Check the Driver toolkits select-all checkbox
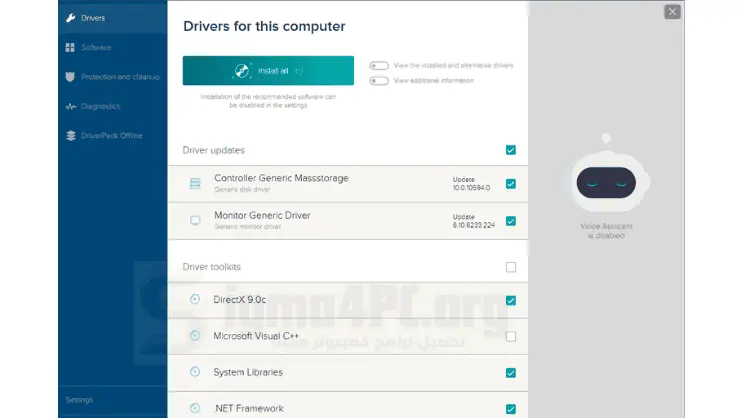This screenshot has width=743, height=418. click(511, 267)
